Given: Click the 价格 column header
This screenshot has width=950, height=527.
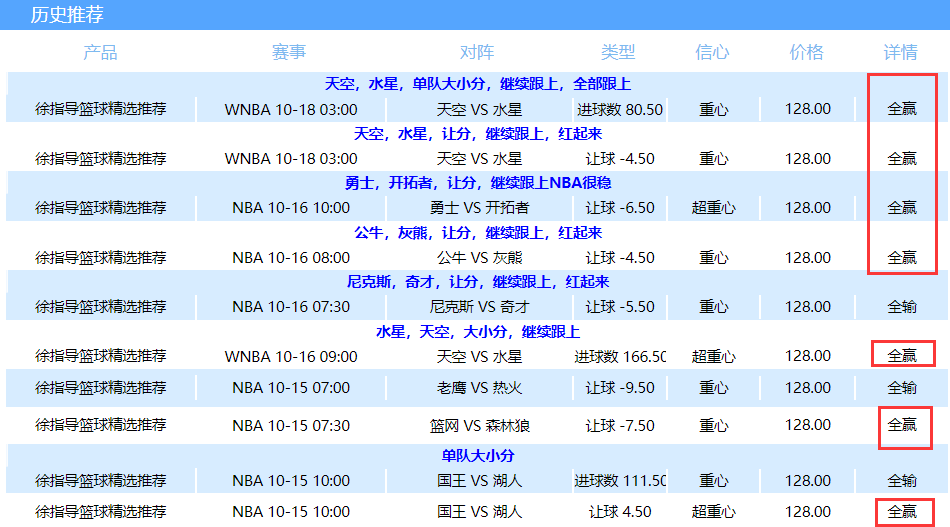Looking at the screenshot, I should tap(806, 53).
